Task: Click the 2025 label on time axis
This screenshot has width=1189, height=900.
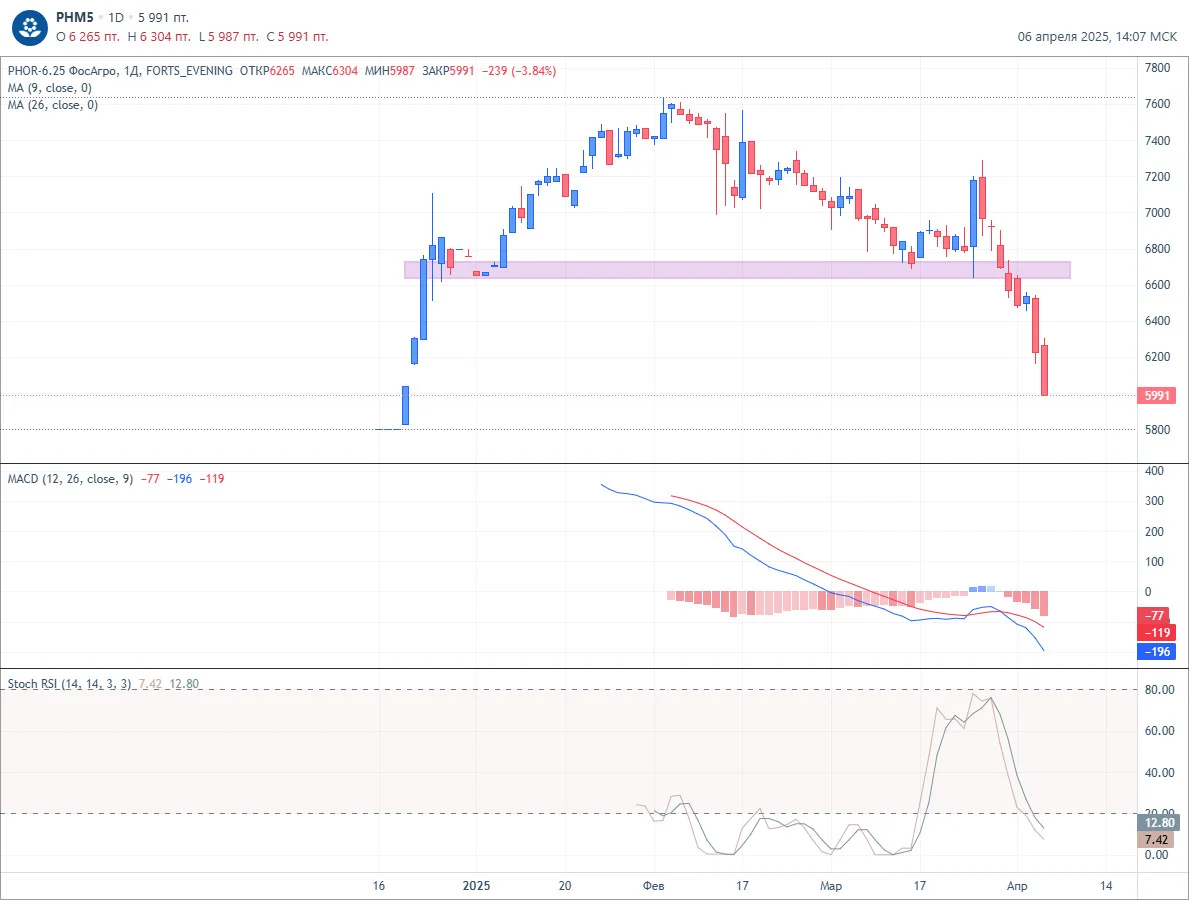Action: tap(476, 886)
